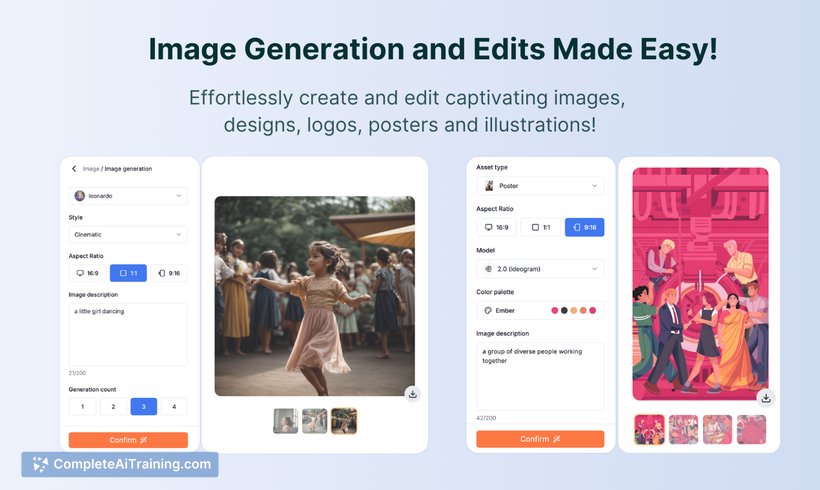Select 9:16 aspect ratio in Image generation panel
820x490 pixels.
[169, 273]
